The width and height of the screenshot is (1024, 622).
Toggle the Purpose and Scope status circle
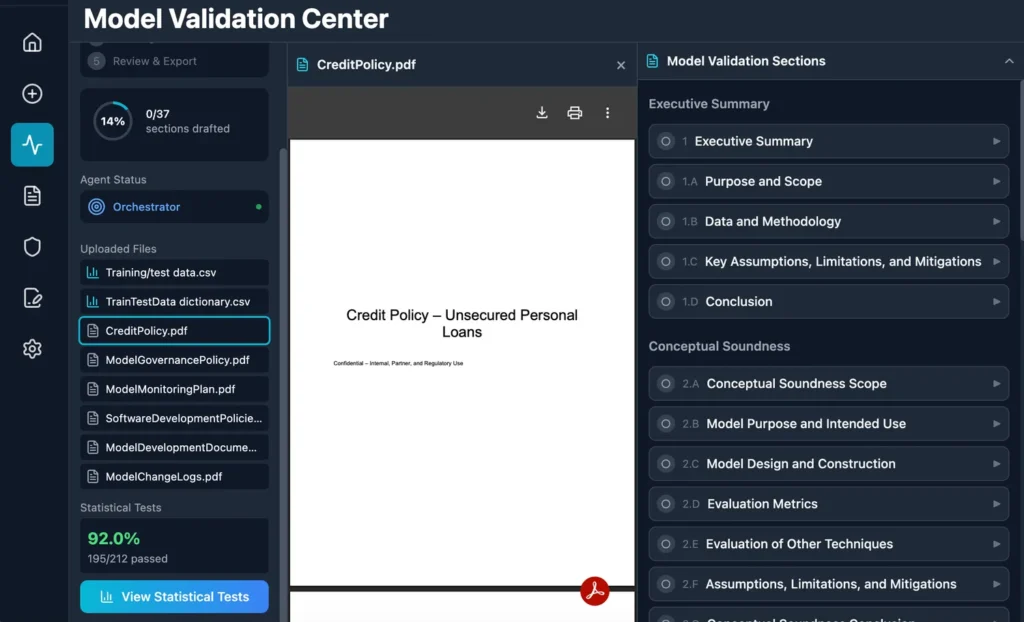[x=666, y=182]
